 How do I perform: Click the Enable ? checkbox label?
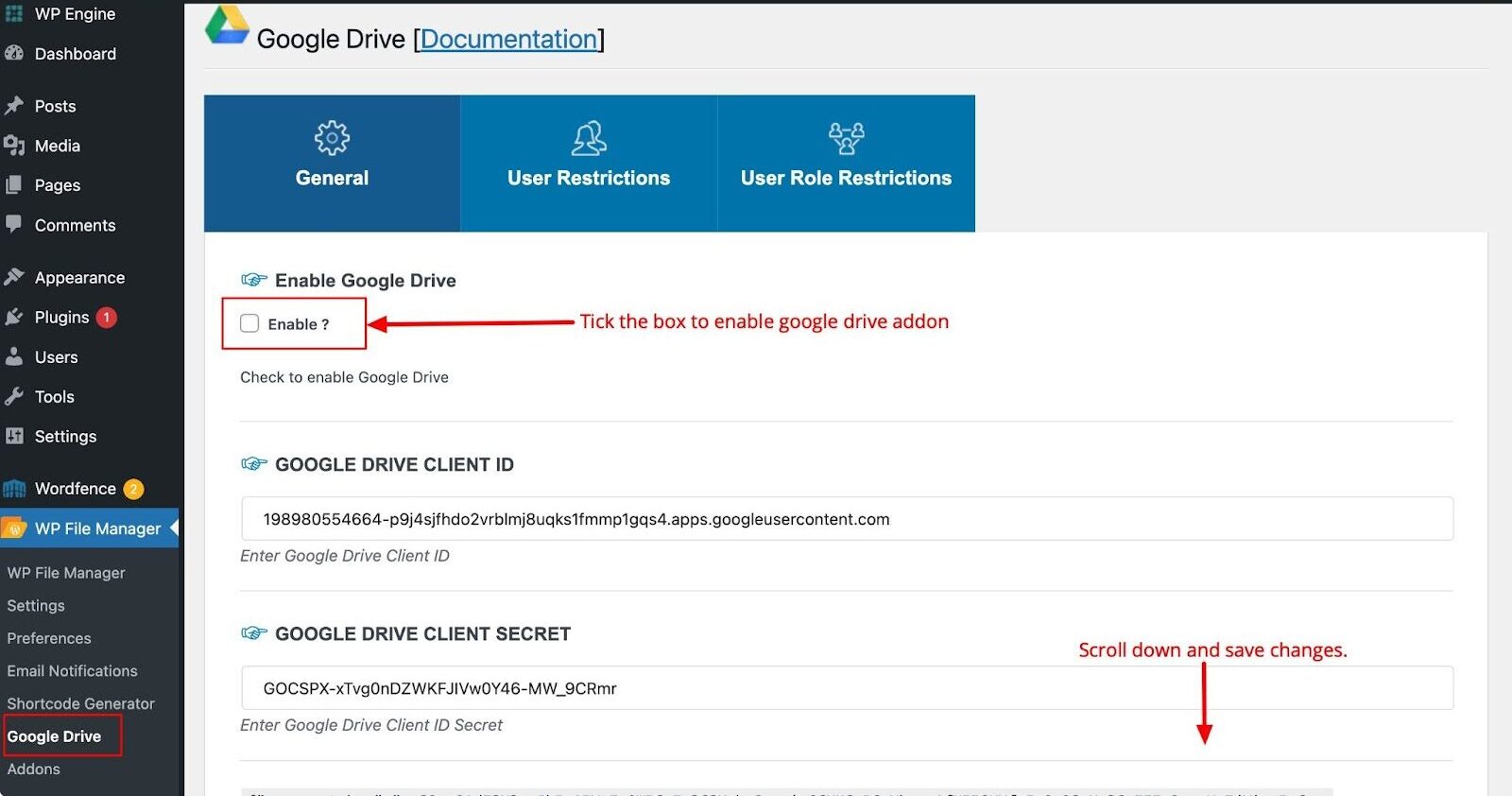pos(299,324)
